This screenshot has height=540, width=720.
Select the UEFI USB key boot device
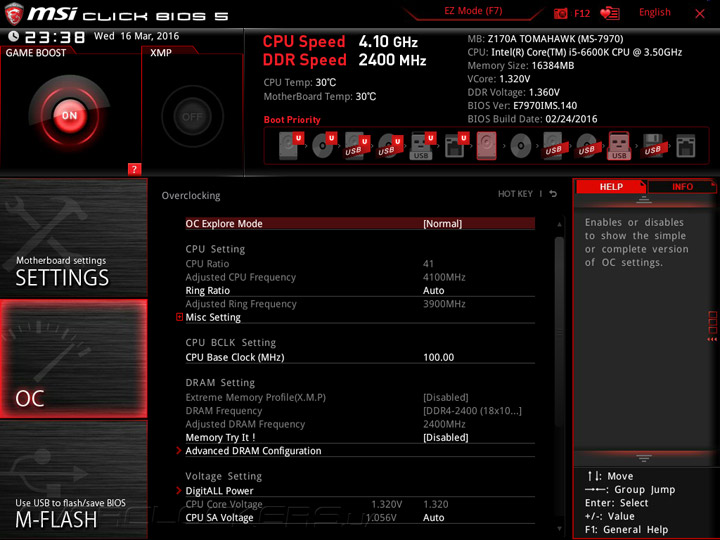422,146
